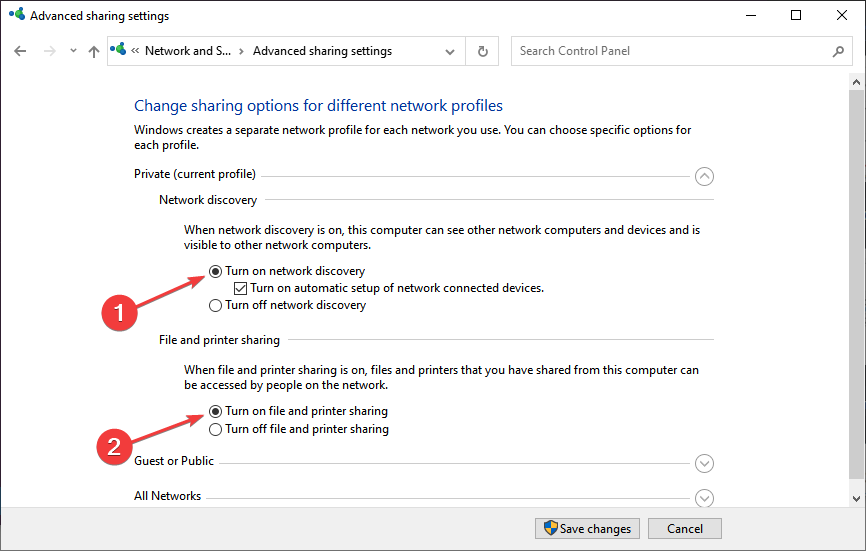This screenshot has width=866, height=551.
Task: Click the vertical scrollbar thumb
Action: coord(857,284)
